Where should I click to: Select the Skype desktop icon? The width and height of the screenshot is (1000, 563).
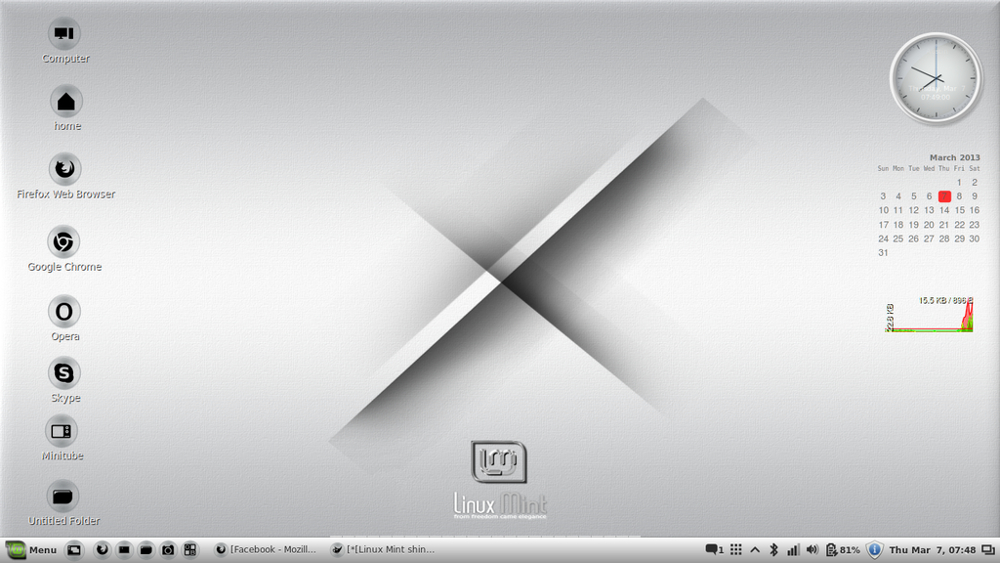tap(64, 373)
